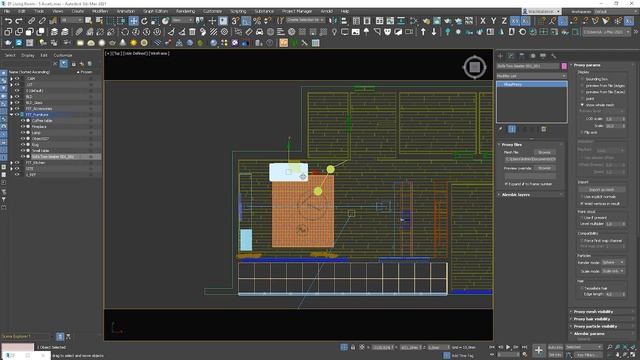This screenshot has width=640, height=360.
Task: Toggle 'Expand # to frame number' checkbox
Action: pyautogui.click(x=507, y=184)
